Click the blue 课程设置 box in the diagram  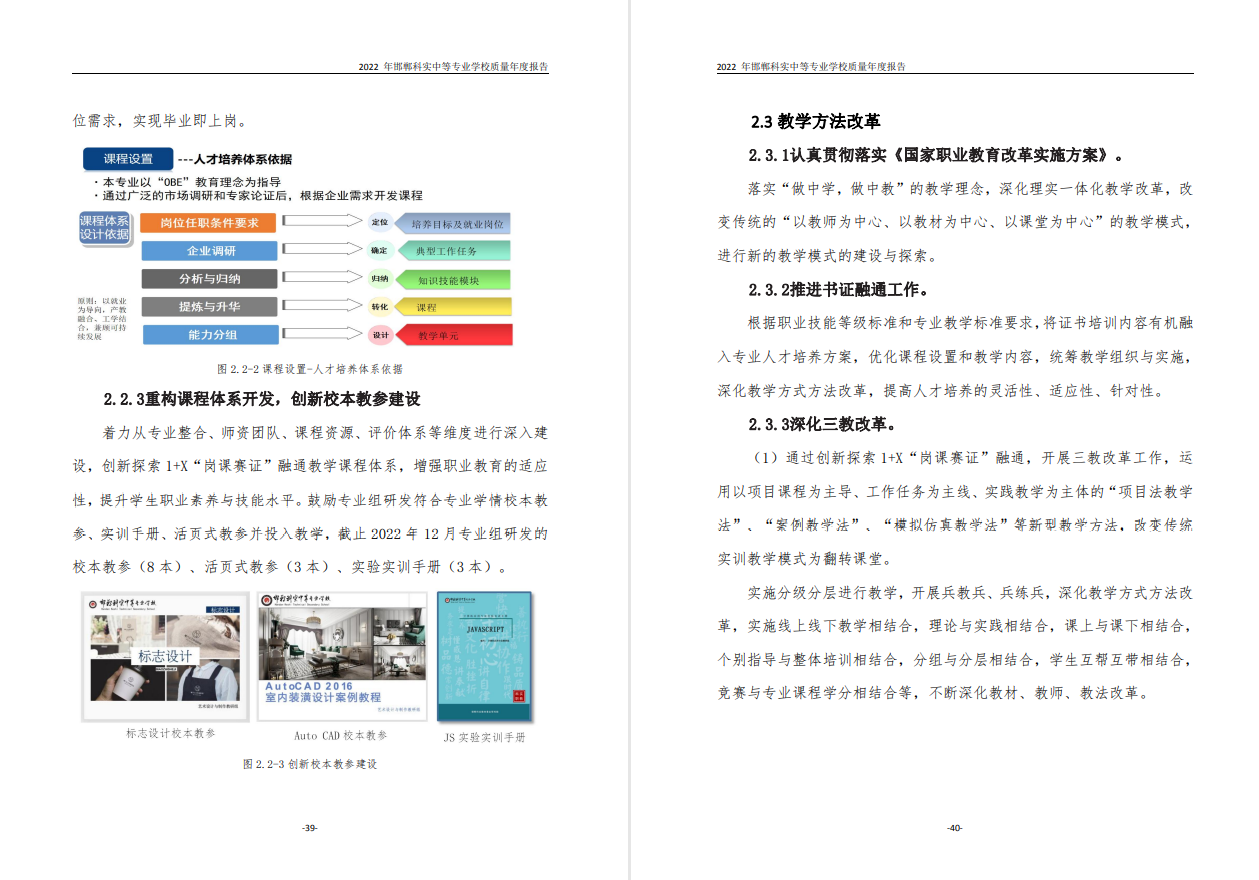(128, 158)
